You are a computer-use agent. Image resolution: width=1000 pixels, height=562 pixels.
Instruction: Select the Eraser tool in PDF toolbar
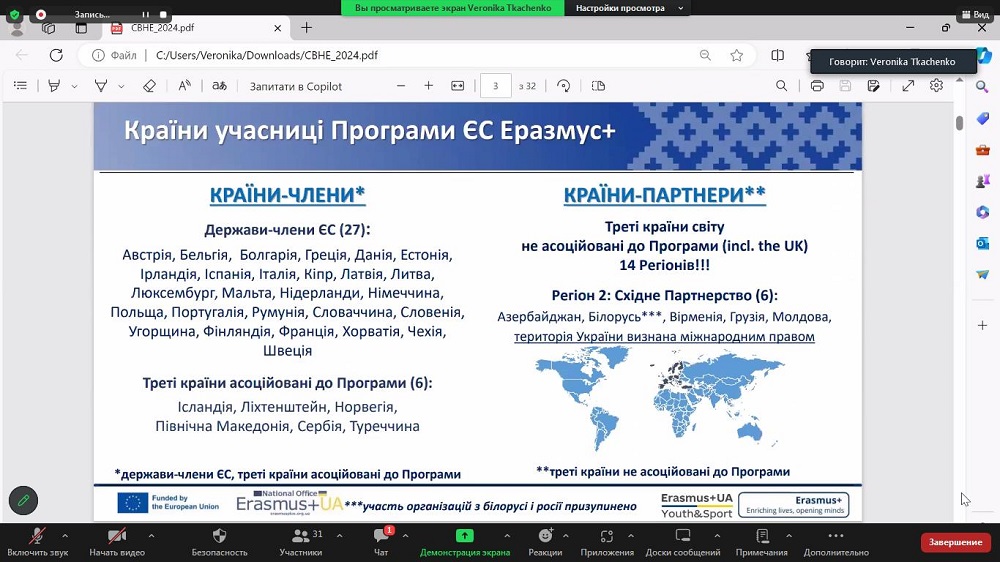149,86
